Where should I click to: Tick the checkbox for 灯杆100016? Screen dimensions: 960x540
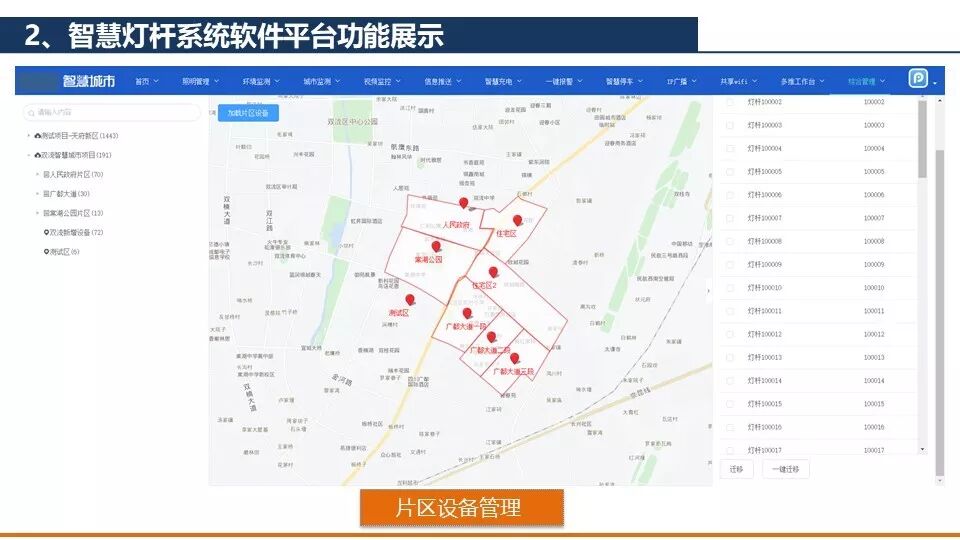point(729,427)
